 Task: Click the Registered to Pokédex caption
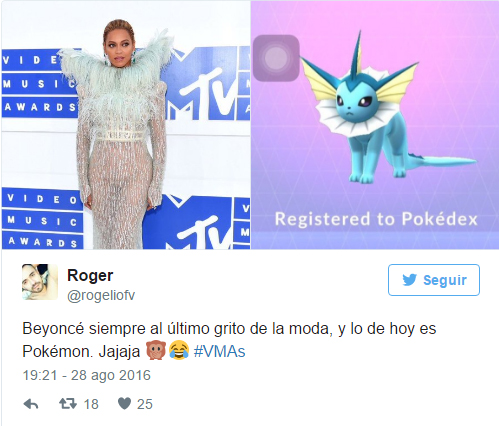click(x=376, y=219)
